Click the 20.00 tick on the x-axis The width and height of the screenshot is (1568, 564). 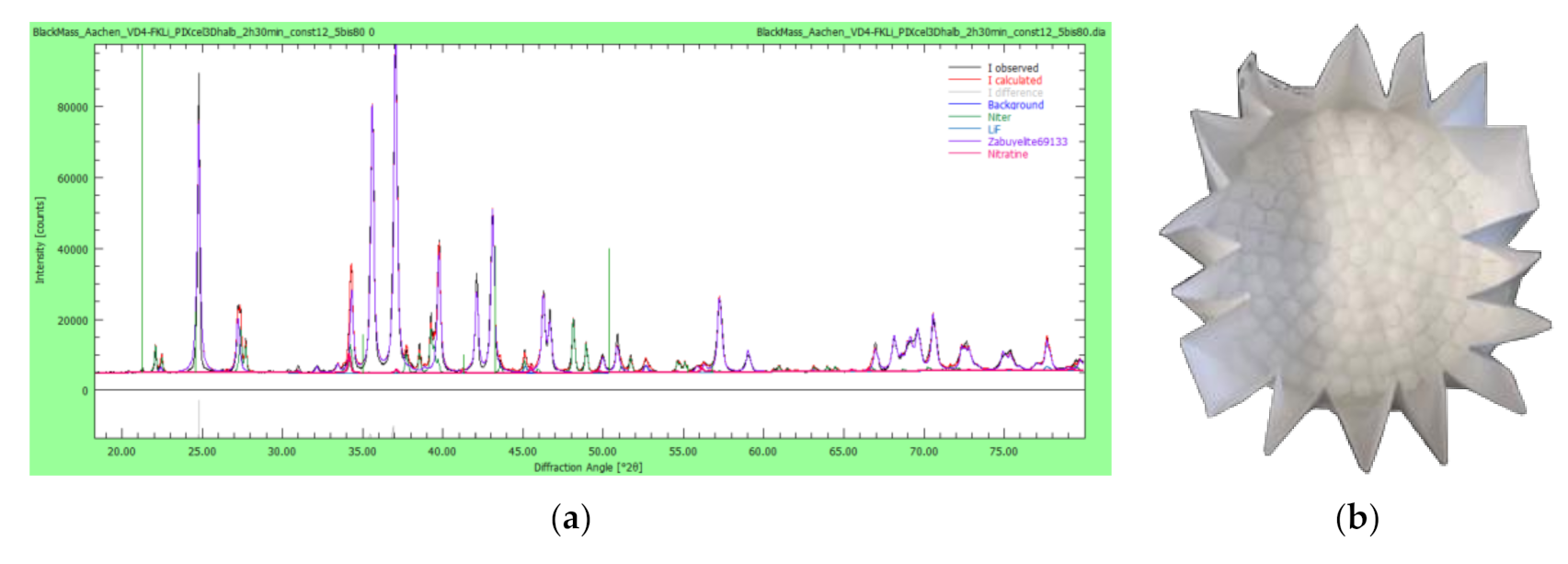click(121, 452)
